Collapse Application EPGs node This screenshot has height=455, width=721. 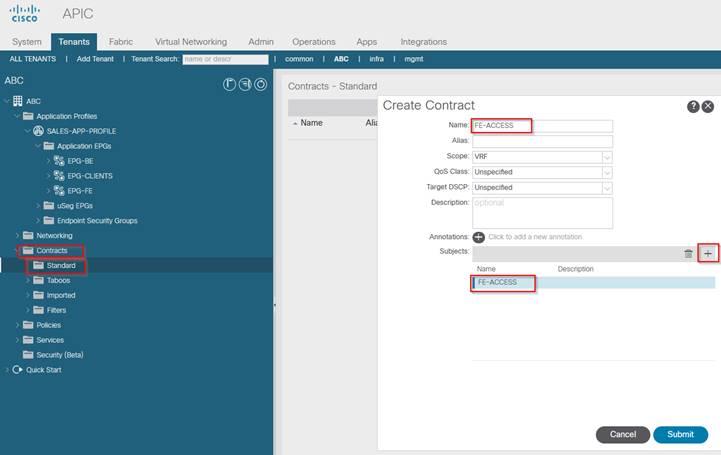(38, 146)
